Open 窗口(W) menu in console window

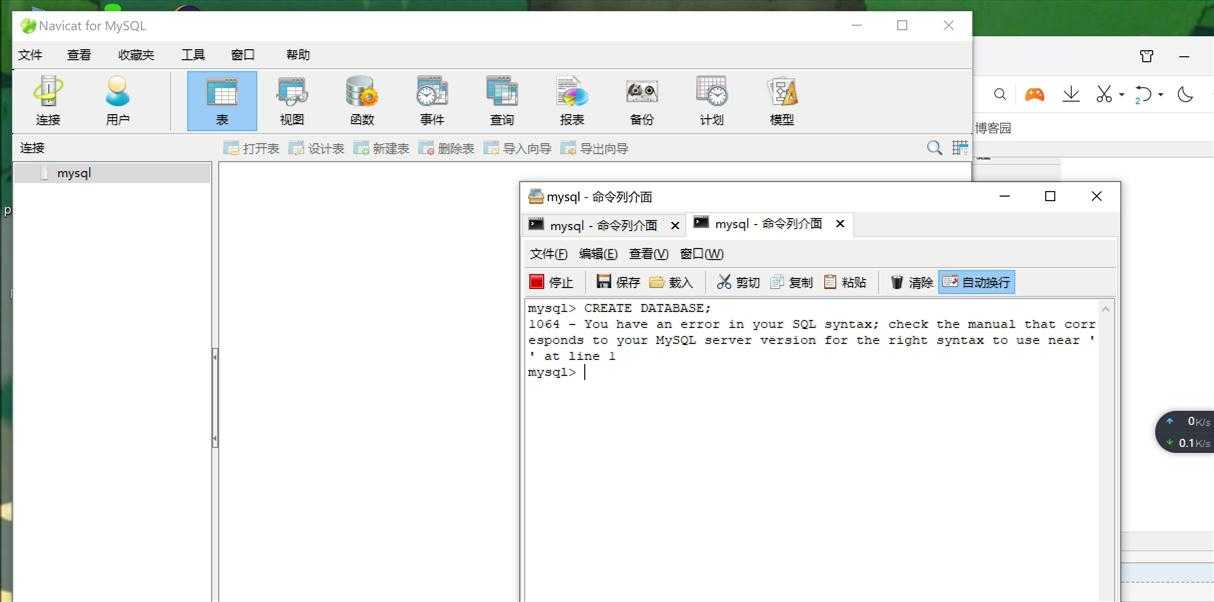click(x=701, y=254)
